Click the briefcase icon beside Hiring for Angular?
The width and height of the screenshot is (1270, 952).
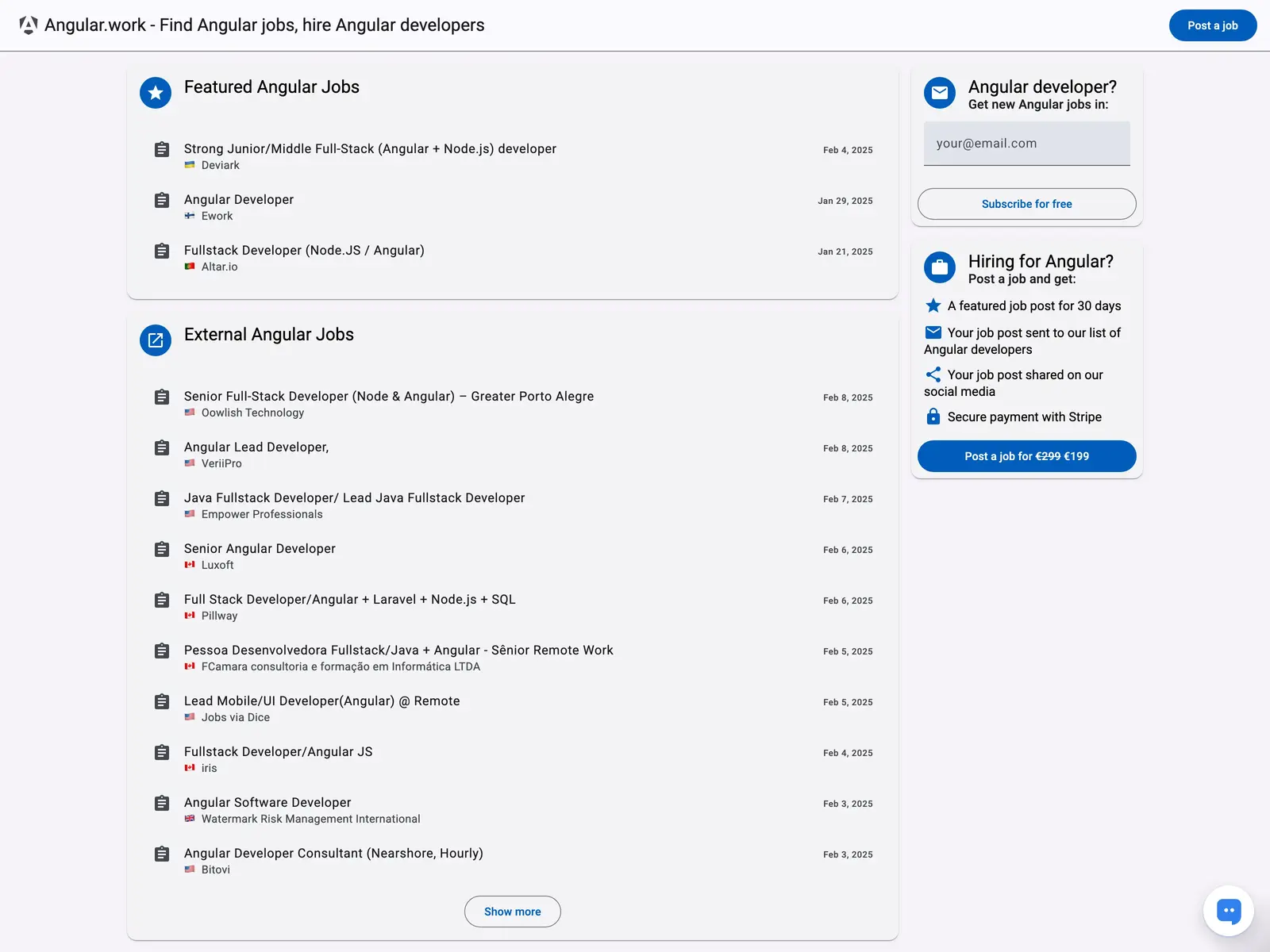coord(940,267)
